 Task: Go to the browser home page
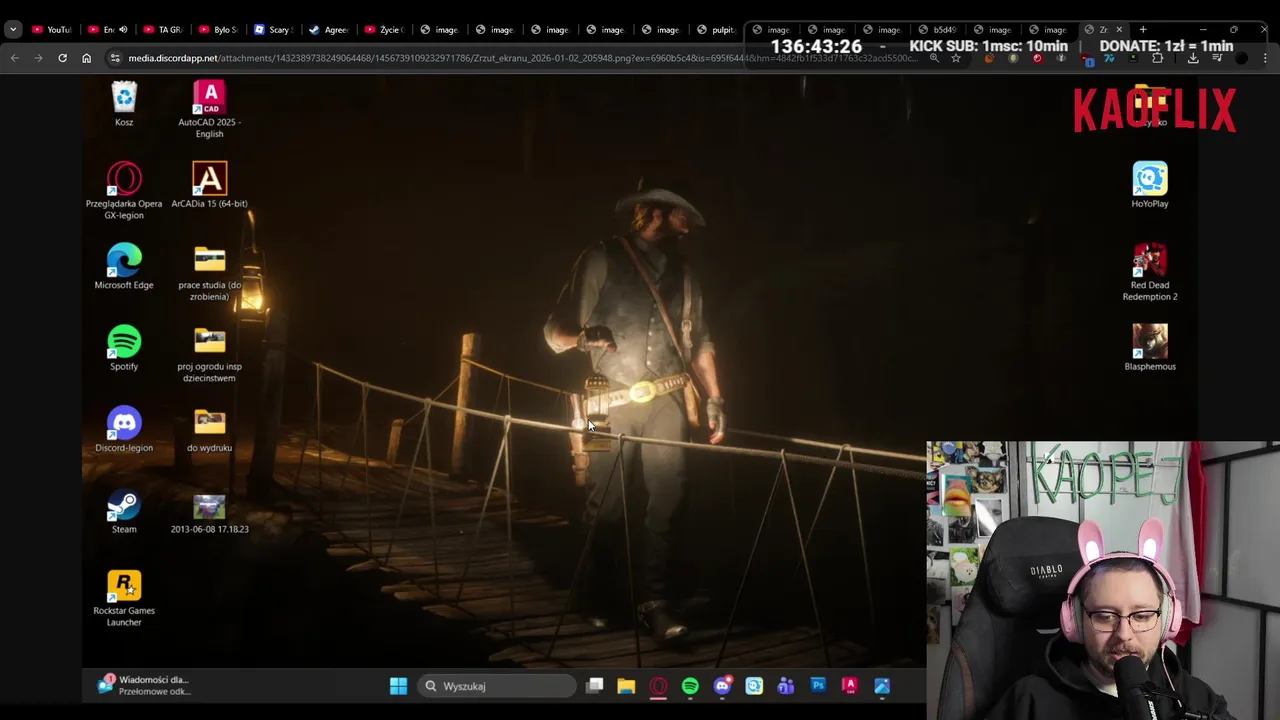(x=86, y=58)
